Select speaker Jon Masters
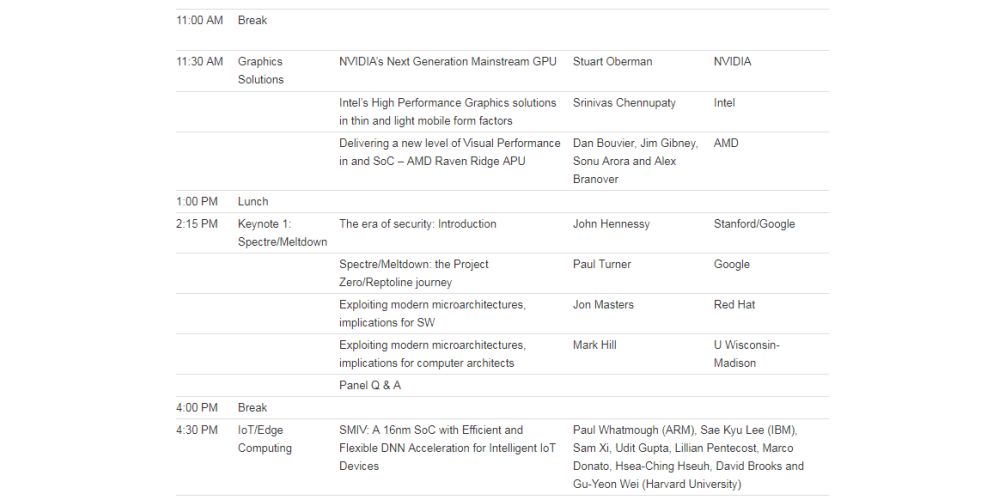1000x500 pixels. coord(603,305)
